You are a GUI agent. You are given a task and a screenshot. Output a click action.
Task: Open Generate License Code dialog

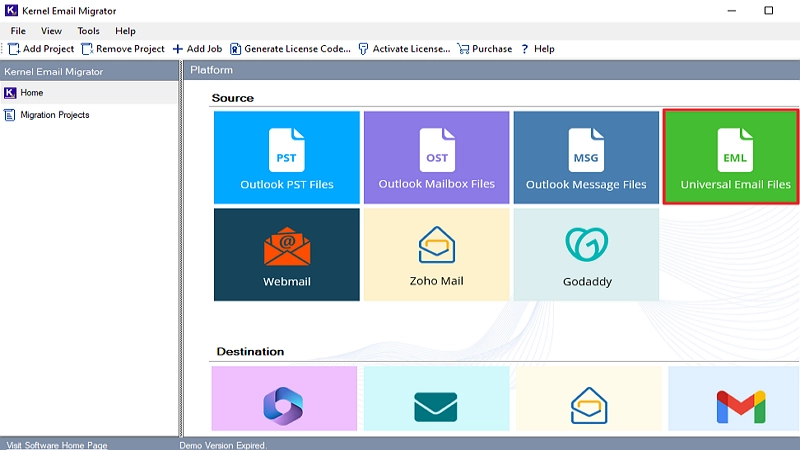pos(290,49)
